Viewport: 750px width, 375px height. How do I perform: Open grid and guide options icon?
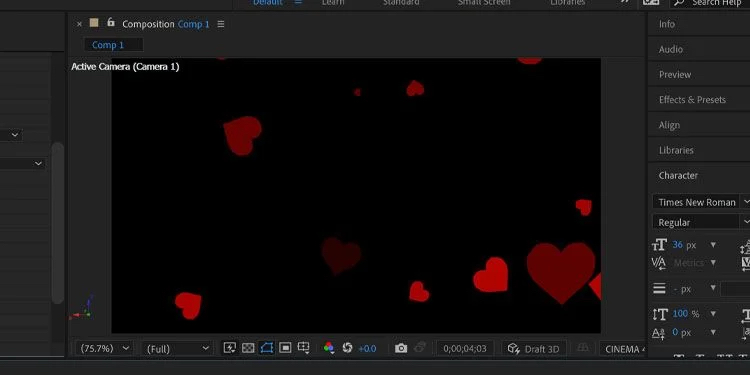(303, 348)
